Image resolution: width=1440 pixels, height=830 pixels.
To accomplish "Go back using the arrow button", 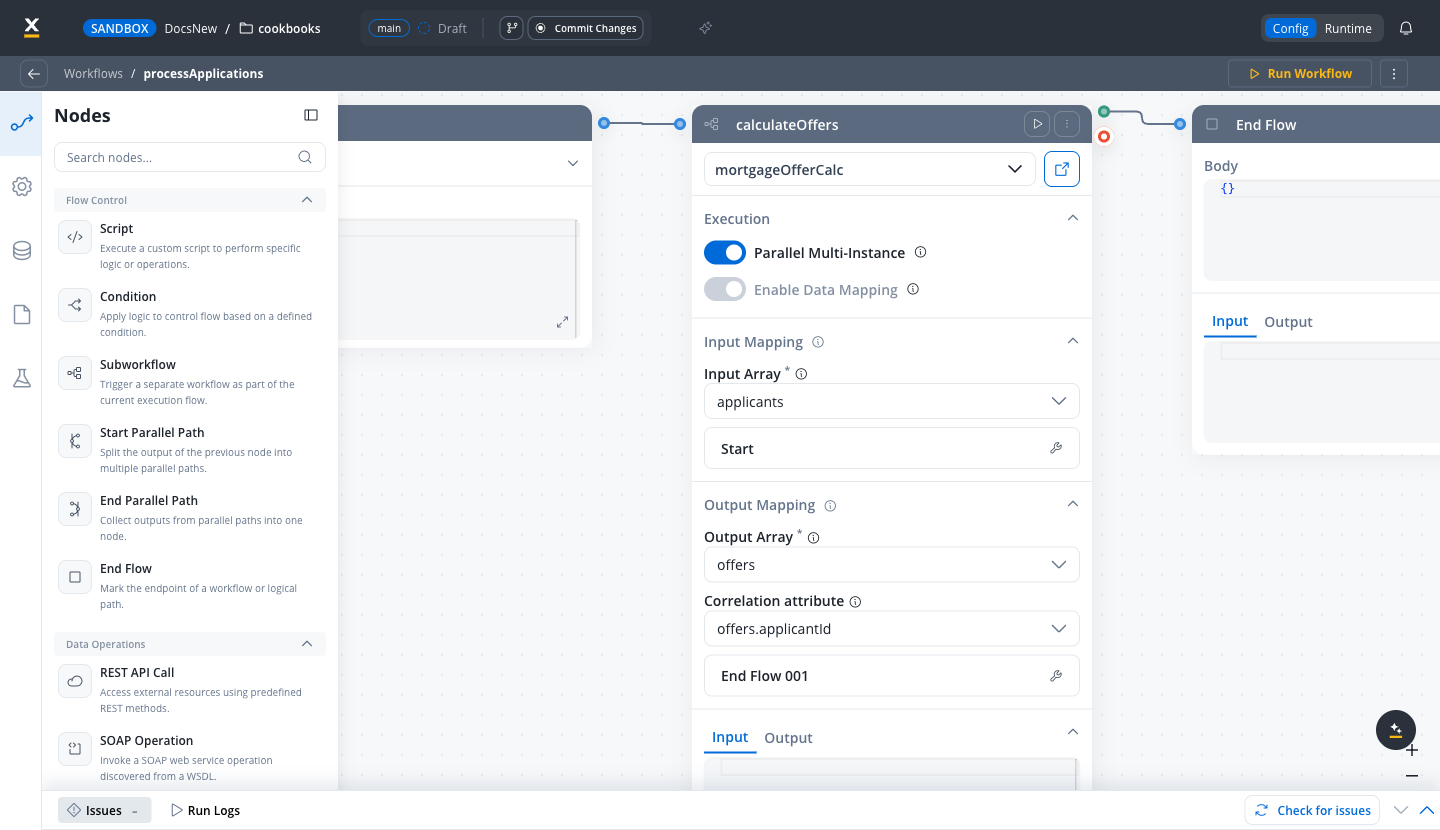I will [34, 73].
